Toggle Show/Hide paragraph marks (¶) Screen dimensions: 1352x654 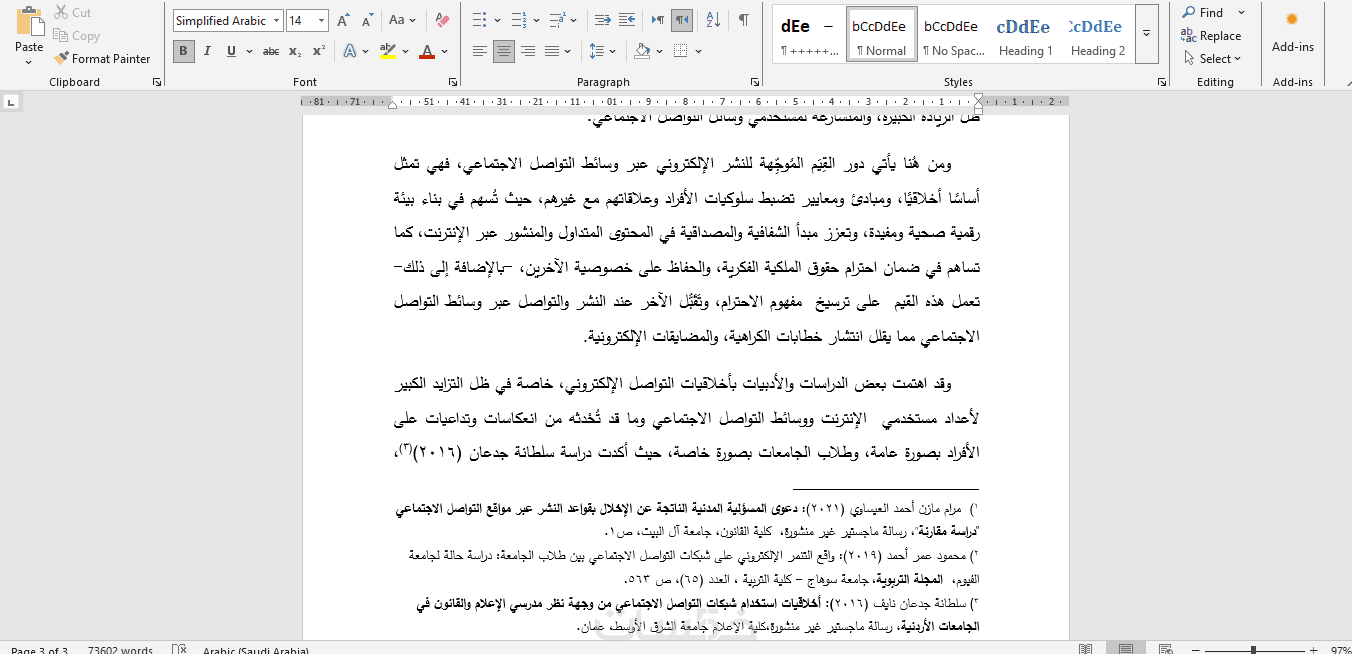pyautogui.click(x=744, y=20)
